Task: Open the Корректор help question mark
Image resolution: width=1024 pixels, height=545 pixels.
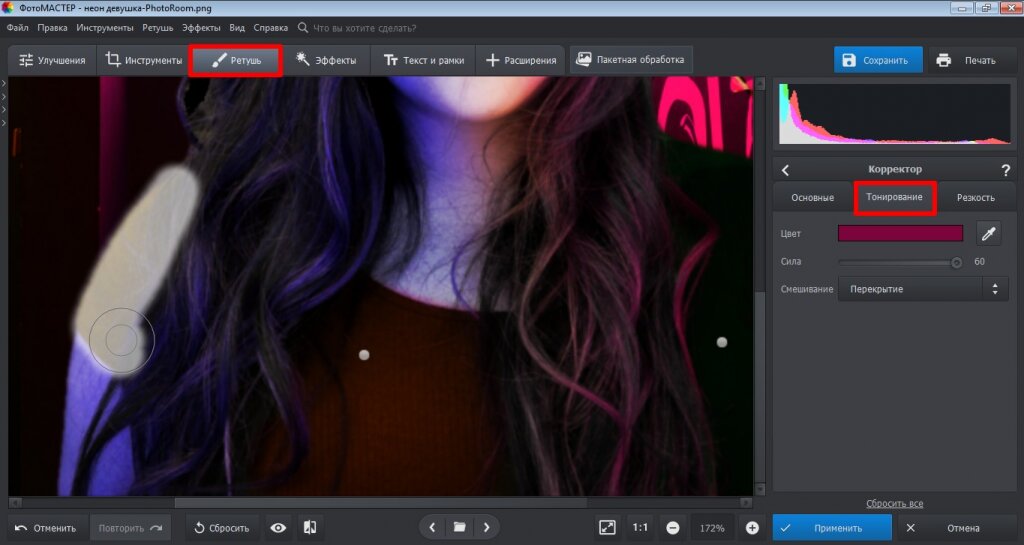Action: [x=1005, y=170]
